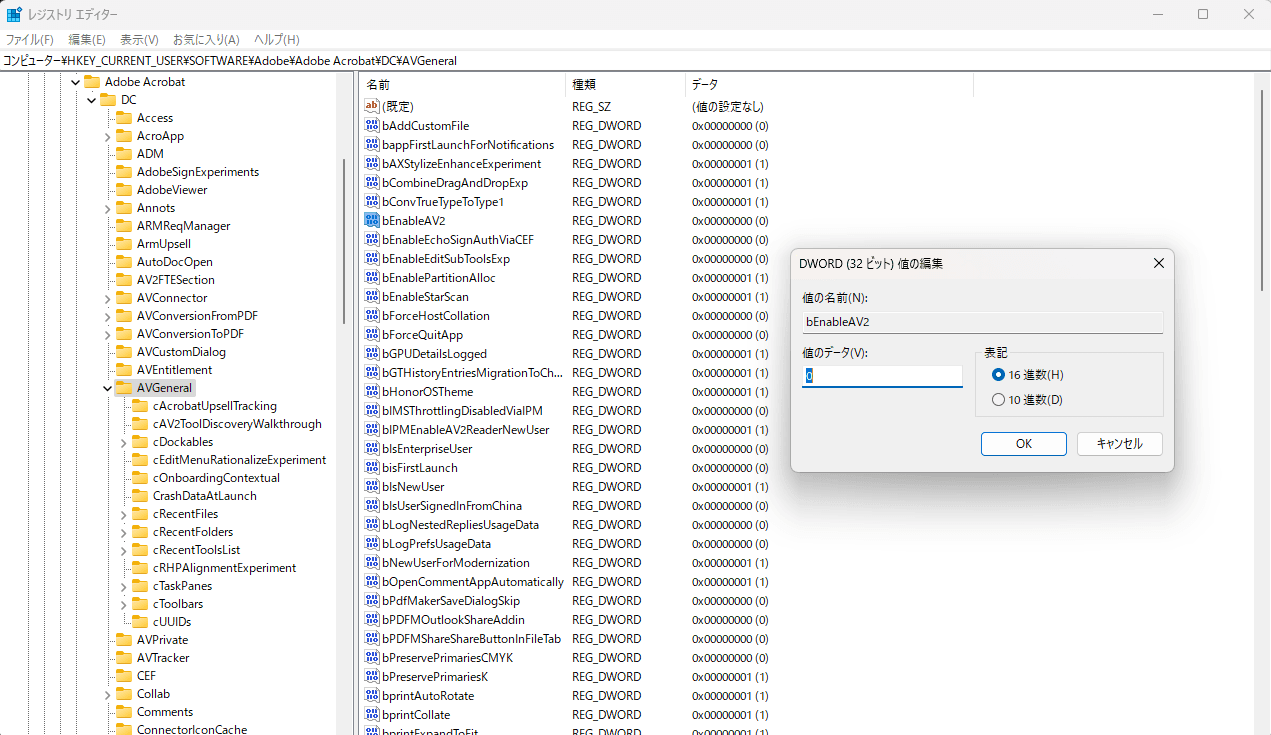Click the bEnableAV2 DWORD value icon

372,221
